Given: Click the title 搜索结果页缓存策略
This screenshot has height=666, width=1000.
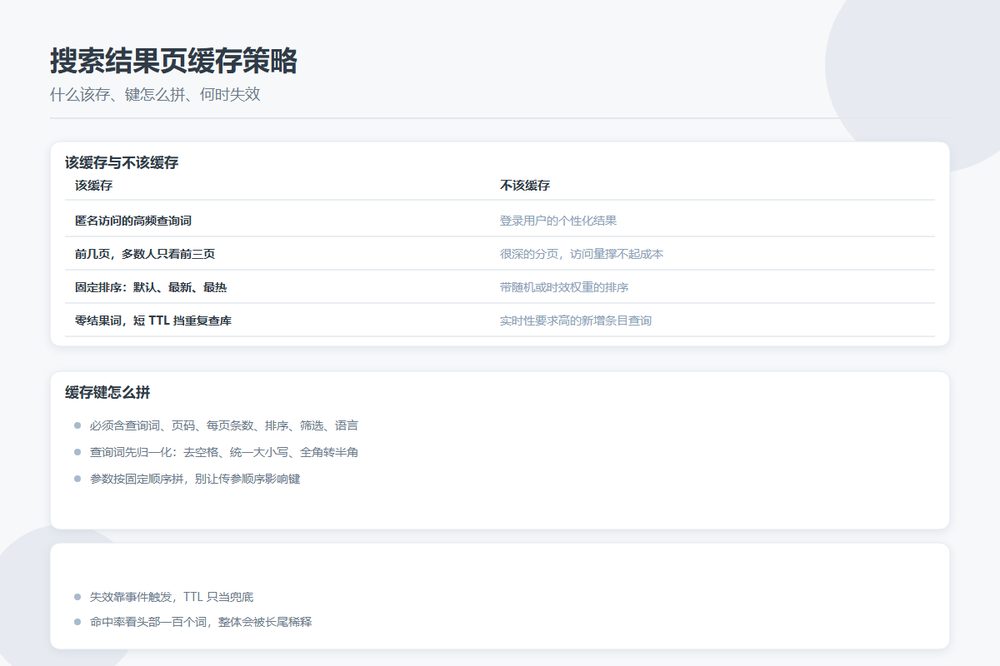Looking at the screenshot, I should pyautogui.click(x=173, y=61).
